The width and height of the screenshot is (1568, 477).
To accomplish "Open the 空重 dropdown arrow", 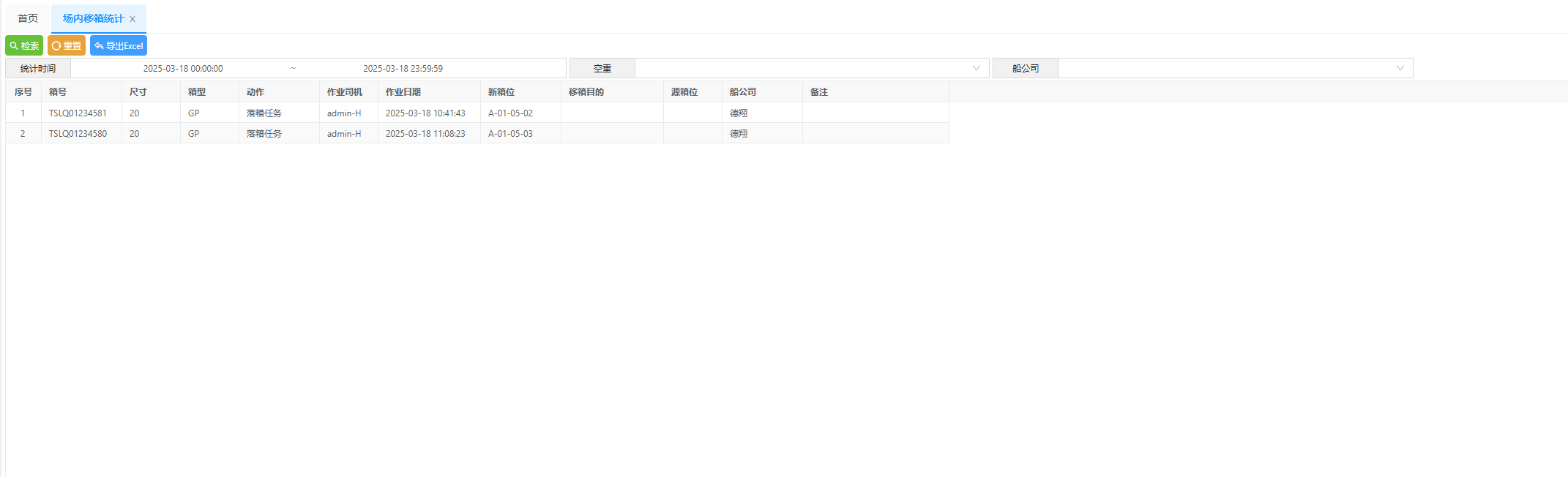I will [976, 68].
